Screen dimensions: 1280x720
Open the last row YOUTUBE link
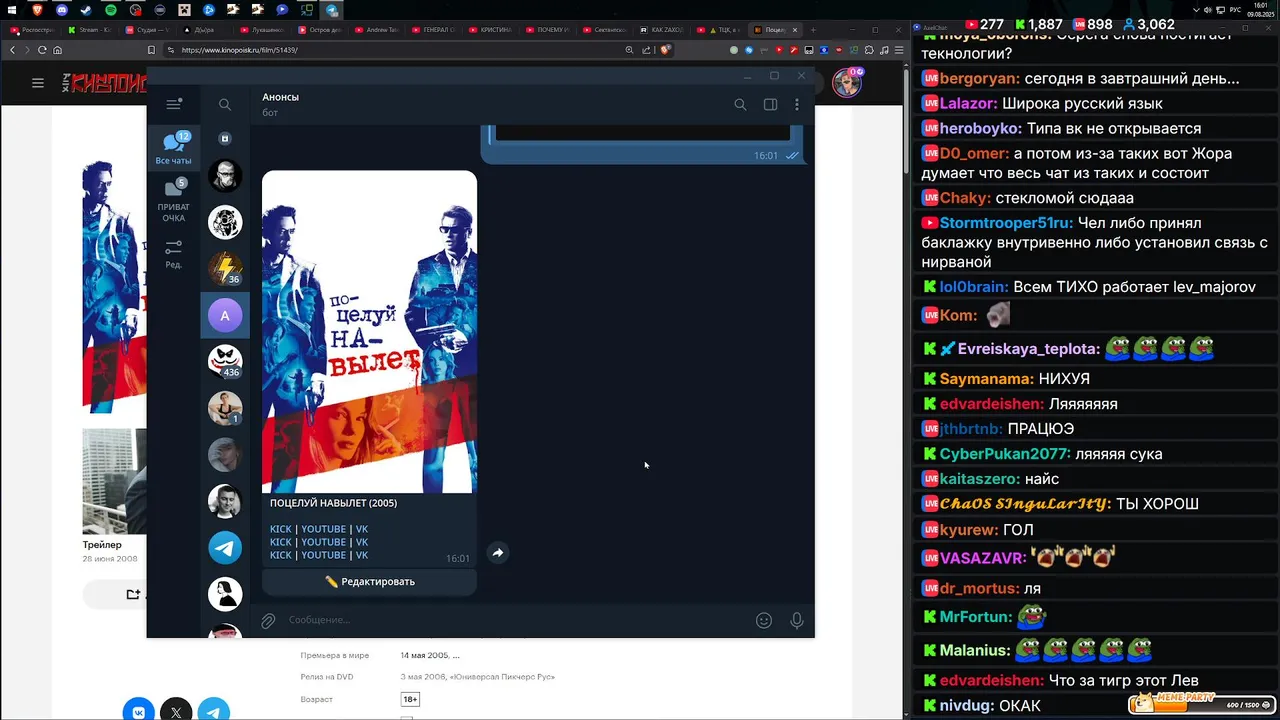point(323,555)
